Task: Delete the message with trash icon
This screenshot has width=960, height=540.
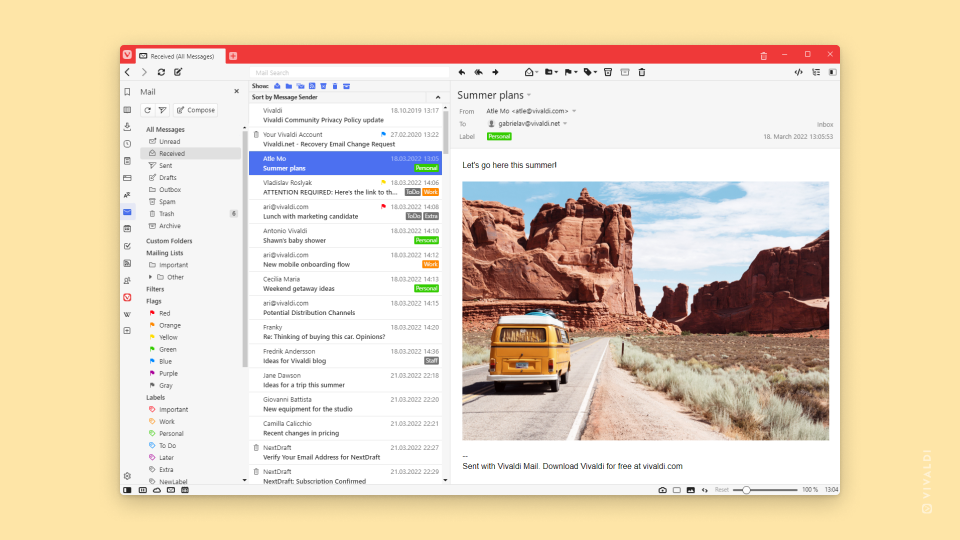Action: point(642,72)
